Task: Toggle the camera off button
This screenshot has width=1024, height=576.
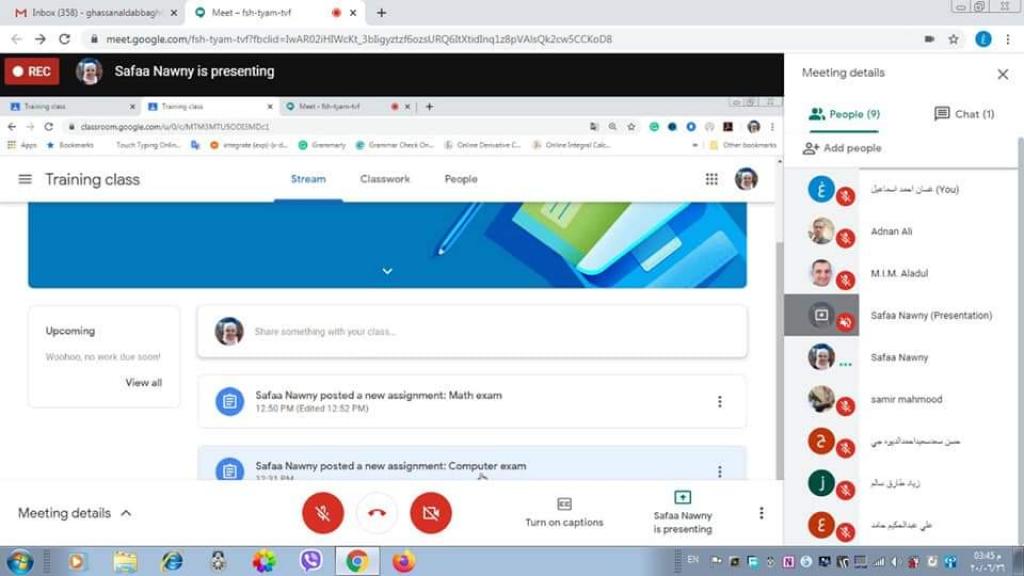Action: [431, 513]
